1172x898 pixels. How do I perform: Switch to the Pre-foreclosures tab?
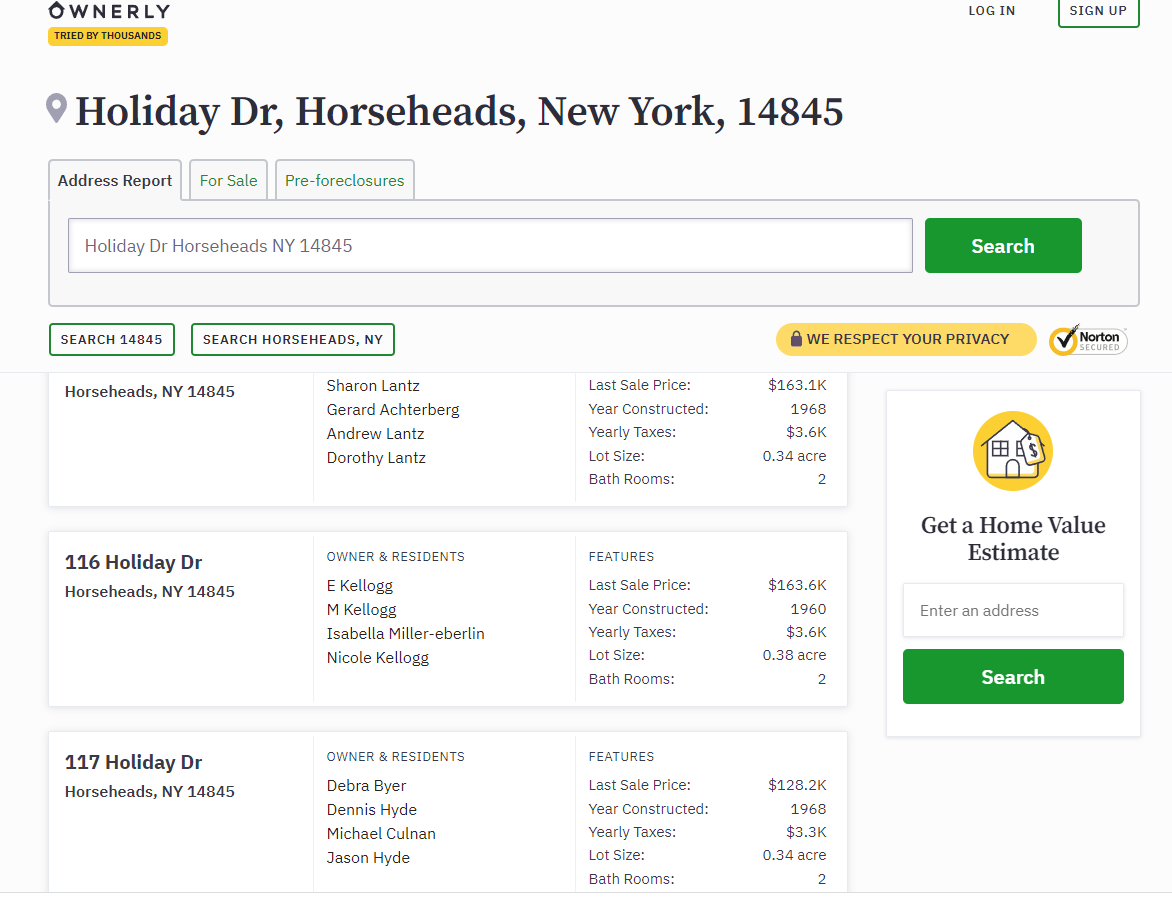(x=344, y=181)
